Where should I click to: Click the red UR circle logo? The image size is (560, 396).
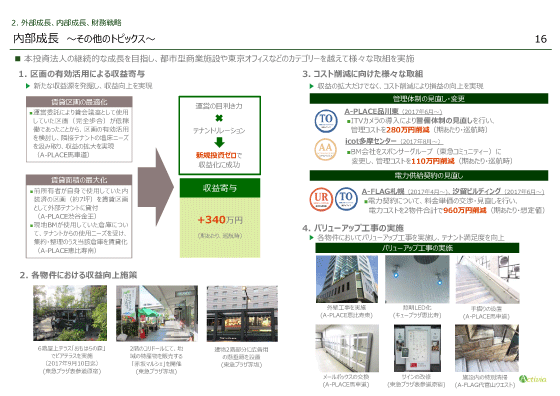coord(321,199)
